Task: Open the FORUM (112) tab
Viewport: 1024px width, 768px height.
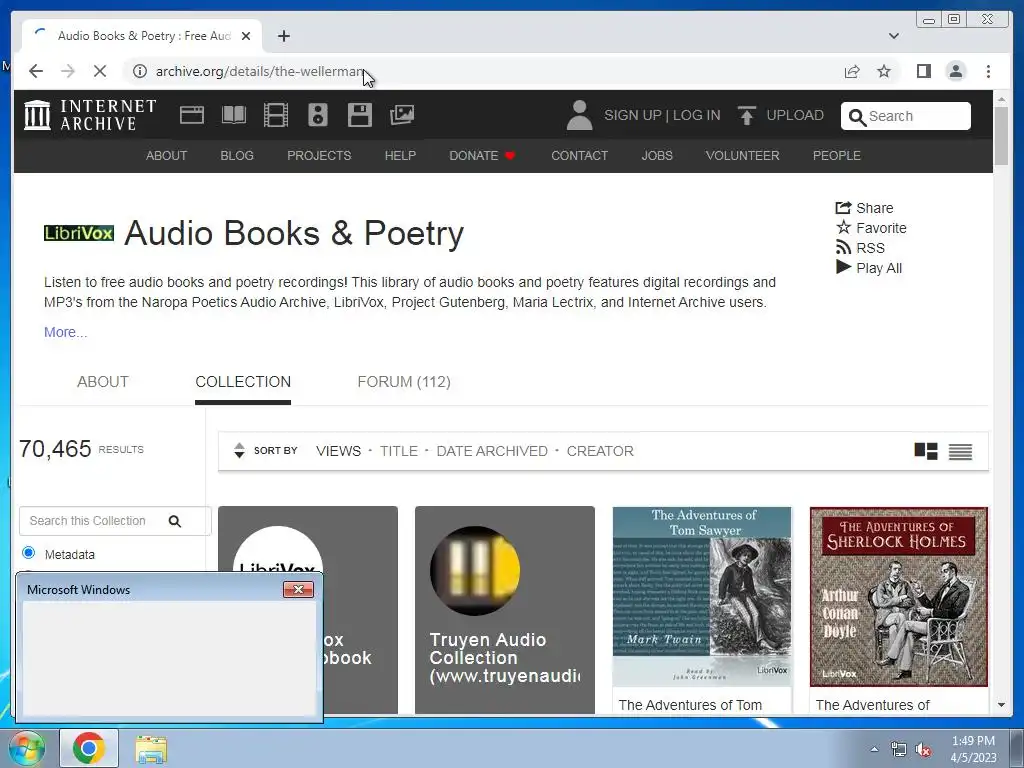Action: coord(404,382)
